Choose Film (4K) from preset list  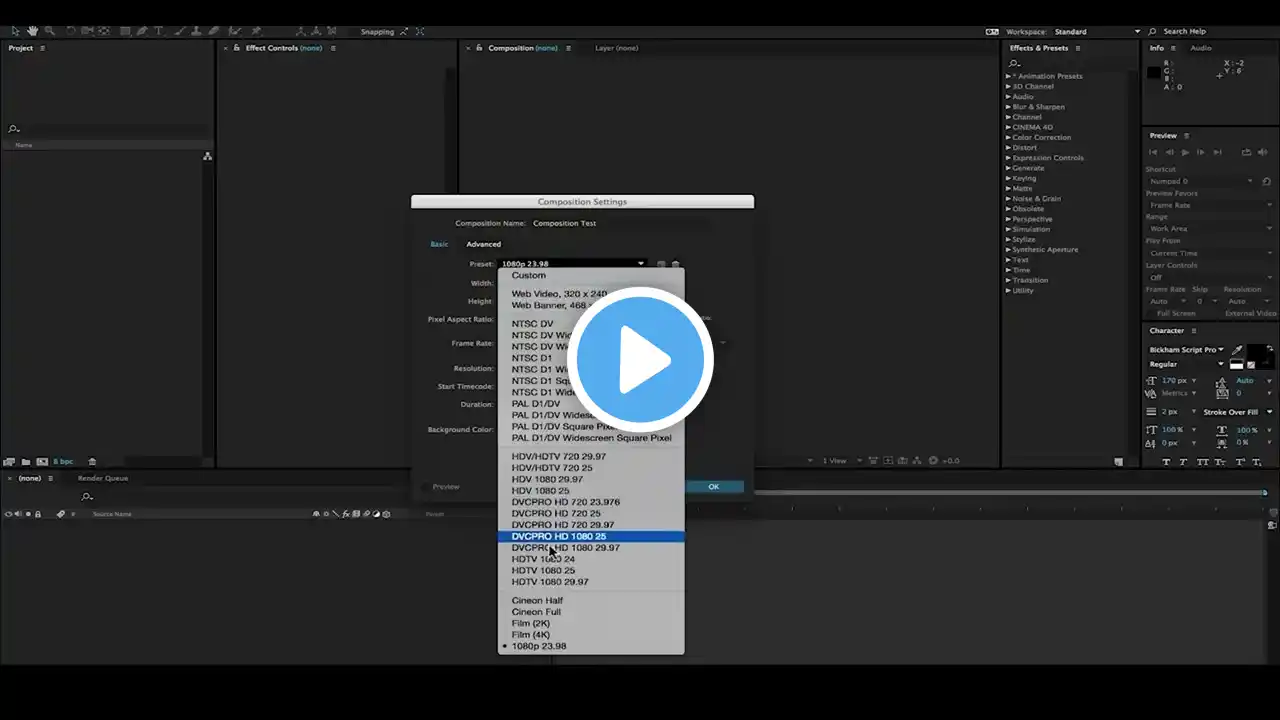[591, 635]
